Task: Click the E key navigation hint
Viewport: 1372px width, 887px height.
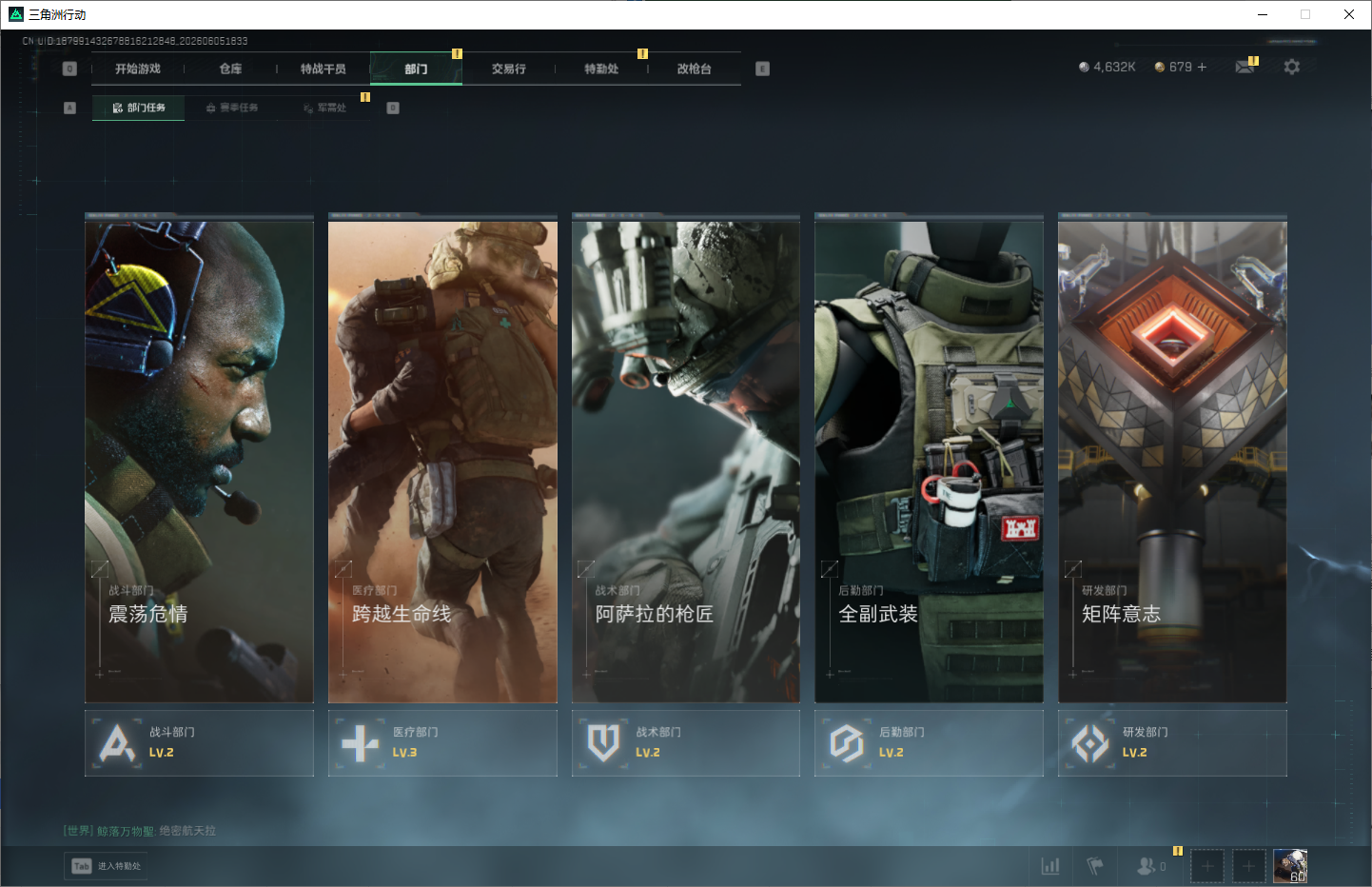Action: click(762, 69)
